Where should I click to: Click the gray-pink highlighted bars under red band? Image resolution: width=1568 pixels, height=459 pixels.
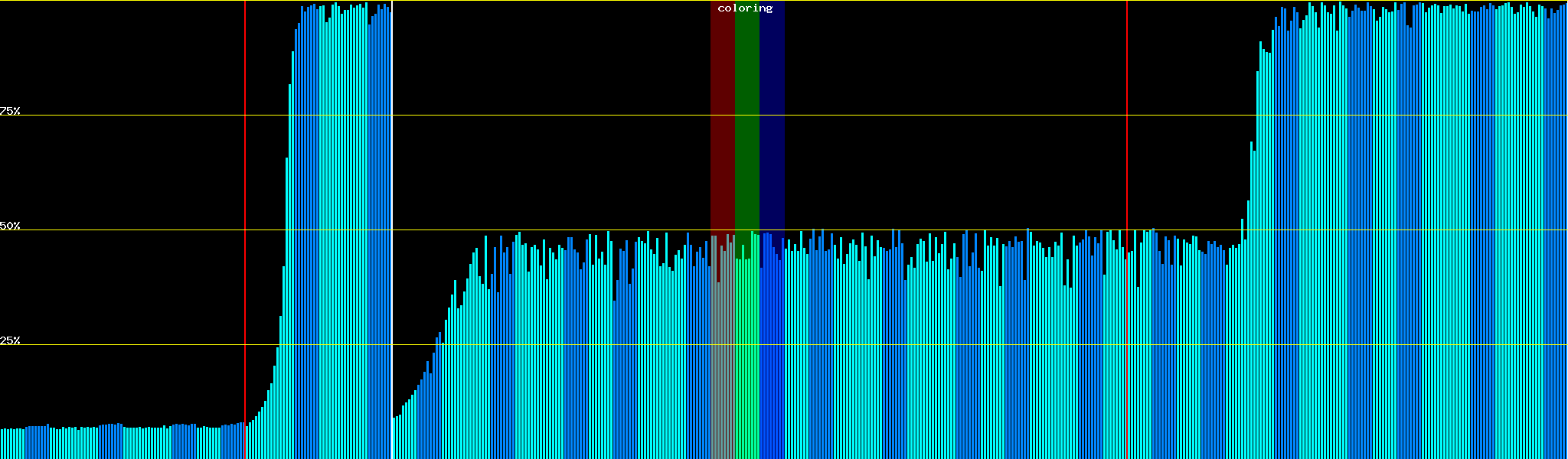click(x=722, y=360)
